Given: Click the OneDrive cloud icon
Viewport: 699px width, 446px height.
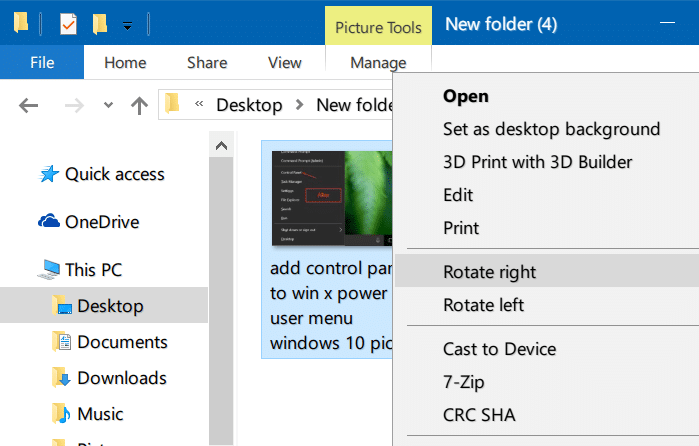Looking at the screenshot, I should pyautogui.click(x=49, y=221).
